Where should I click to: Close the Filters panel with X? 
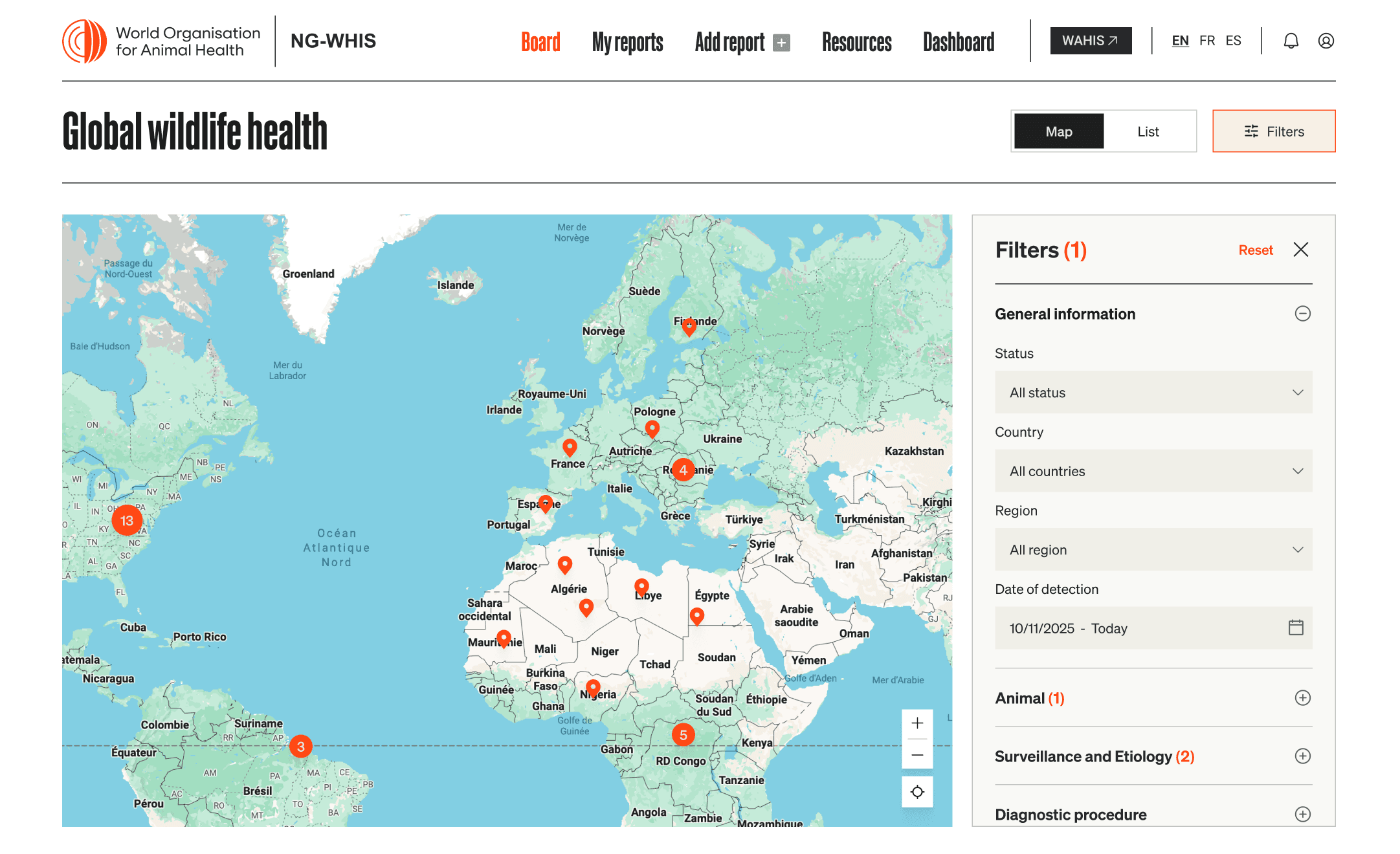tap(1300, 250)
